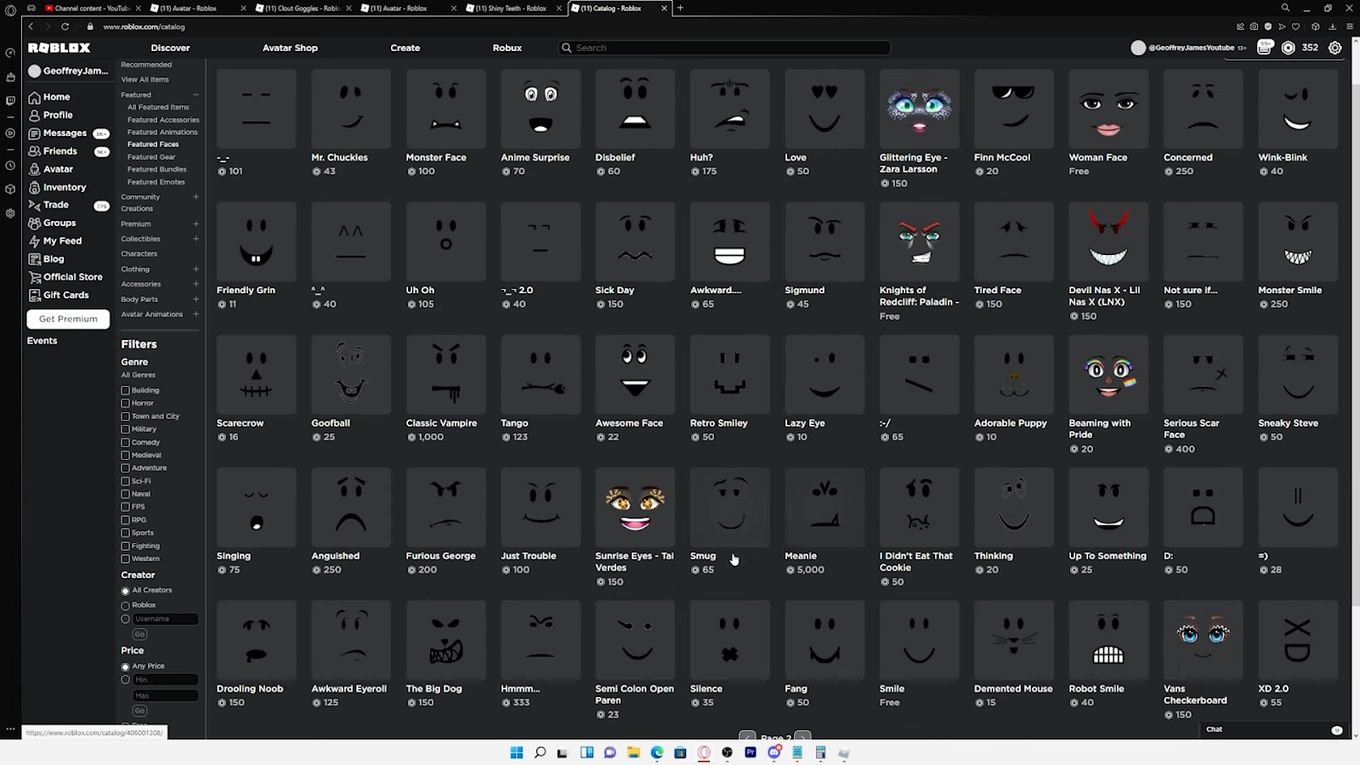The image size is (1360, 765).
Task: Click the Get Premium button
Action: click(x=68, y=319)
